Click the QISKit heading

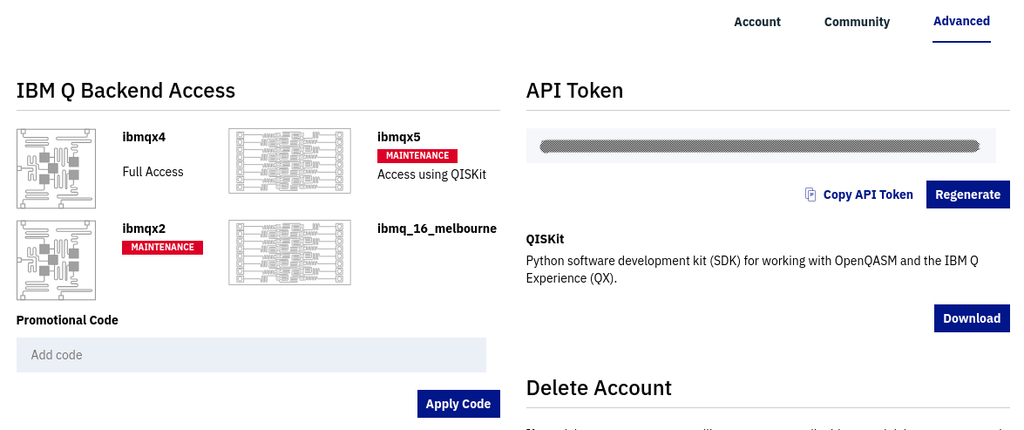(x=545, y=239)
